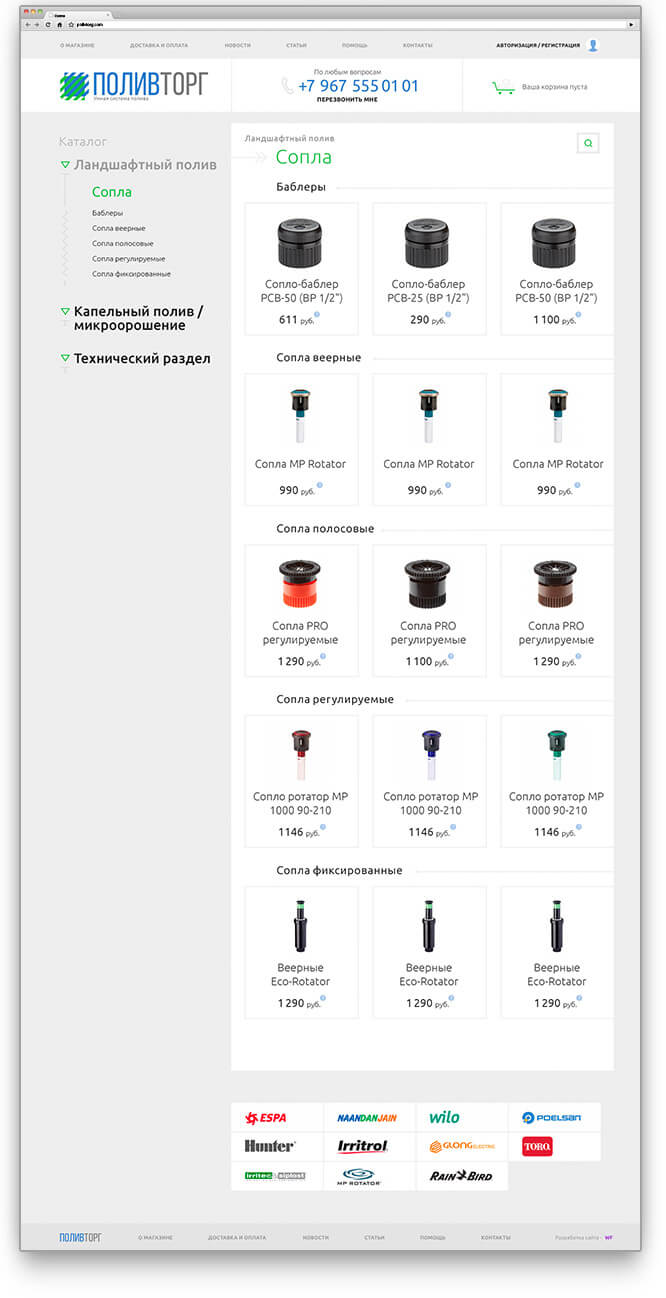Click the TORO brand logo
Image resolution: width=666 pixels, height=1298 pixels.
(x=537, y=1146)
